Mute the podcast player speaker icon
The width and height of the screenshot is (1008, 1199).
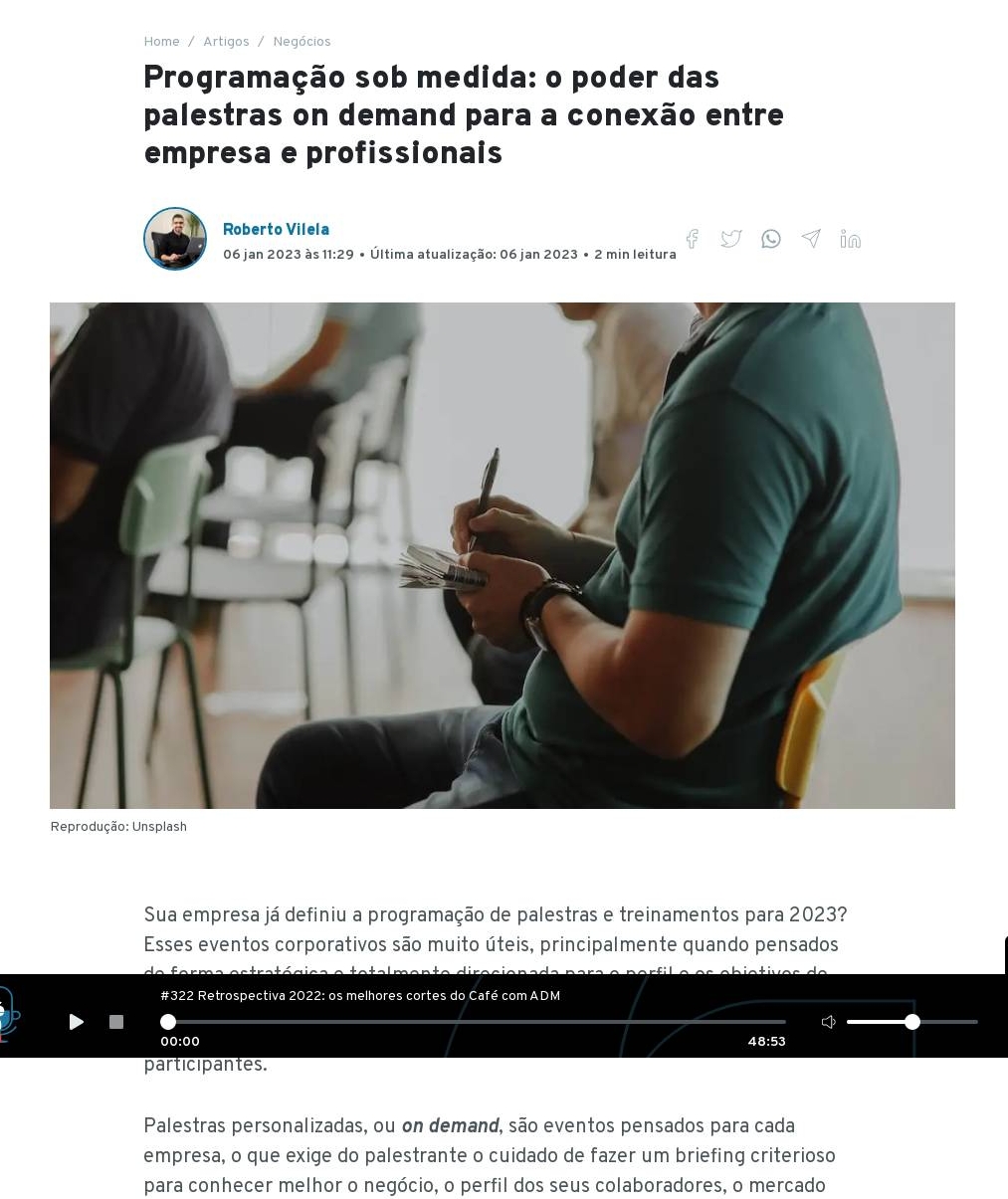coord(828,1022)
